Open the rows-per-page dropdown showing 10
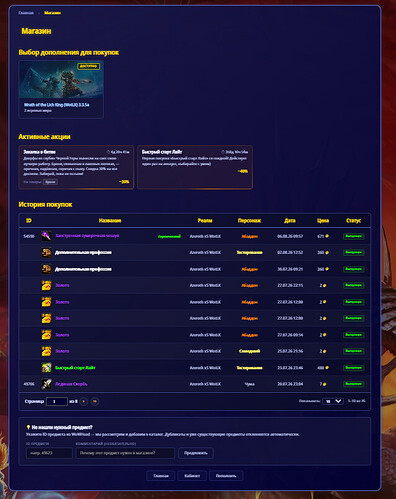 click(333, 401)
